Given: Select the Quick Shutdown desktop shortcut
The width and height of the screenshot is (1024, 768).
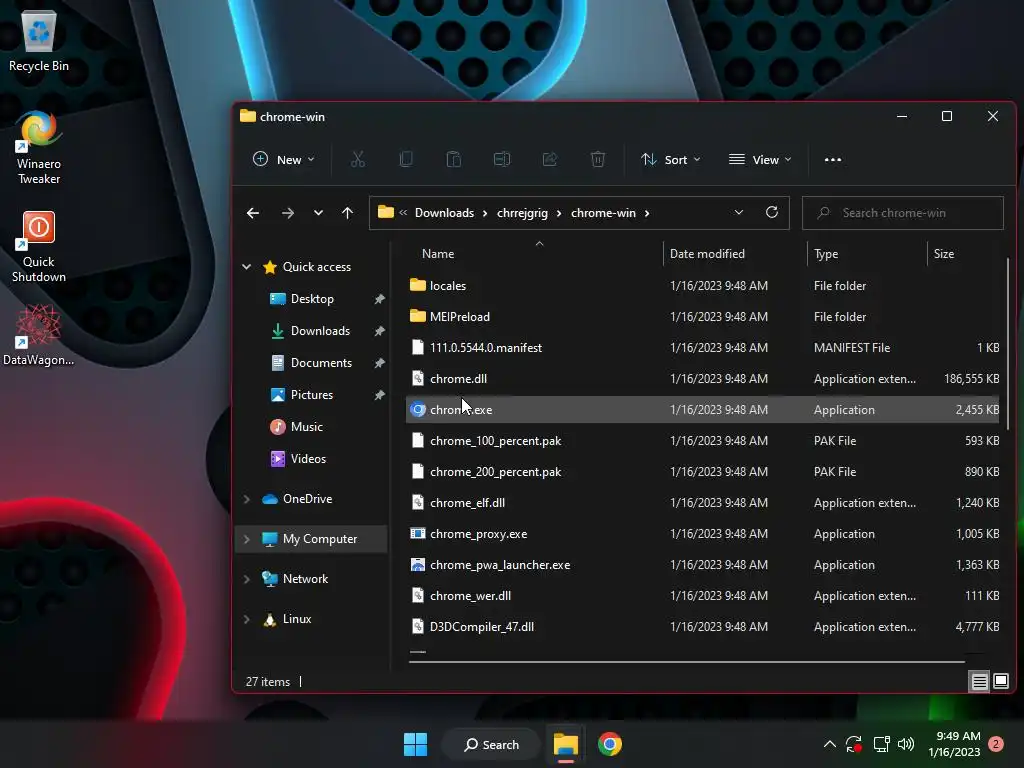Looking at the screenshot, I should (39, 246).
